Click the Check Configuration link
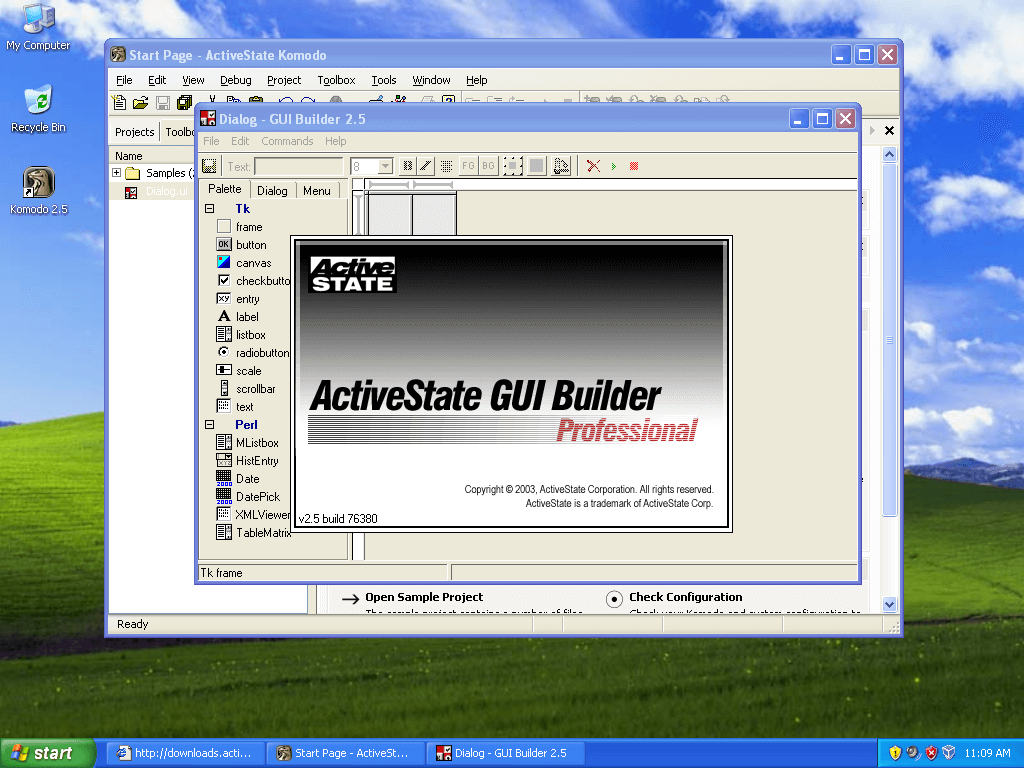The height and width of the screenshot is (768, 1024). point(686,597)
